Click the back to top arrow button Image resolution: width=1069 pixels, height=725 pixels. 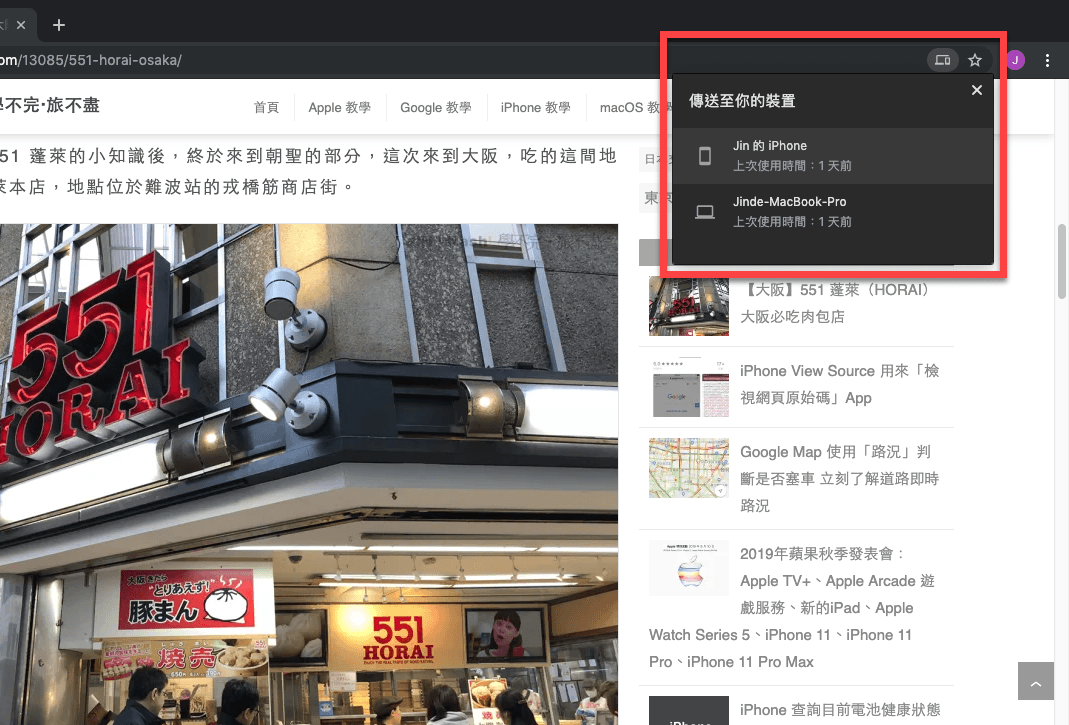point(1036,681)
